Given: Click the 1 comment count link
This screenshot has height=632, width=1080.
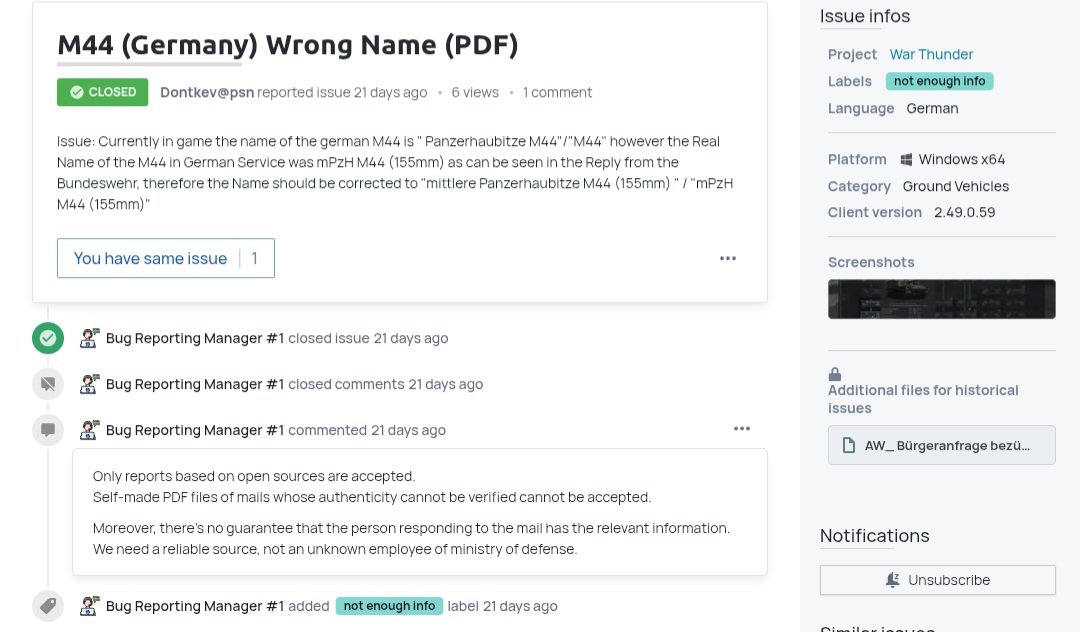Looking at the screenshot, I should (557, 92).
